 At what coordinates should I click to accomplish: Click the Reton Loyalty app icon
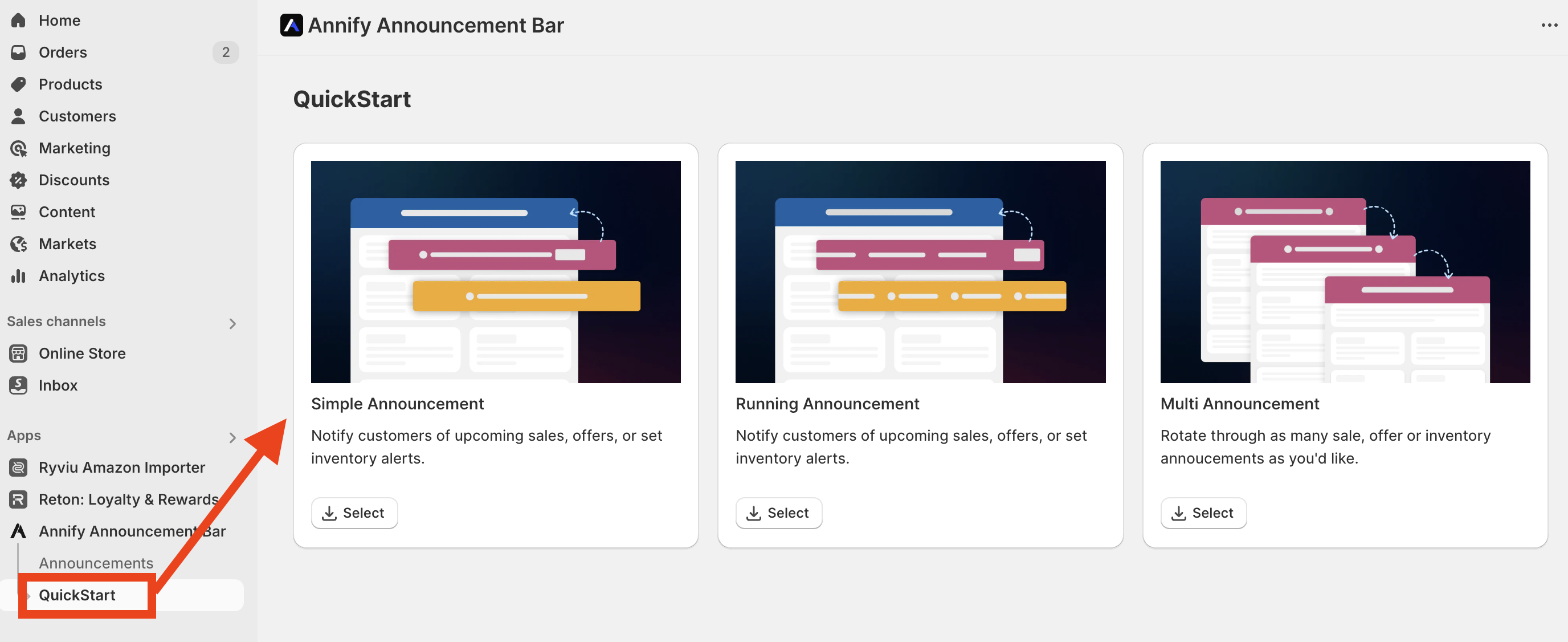[18, 499]
